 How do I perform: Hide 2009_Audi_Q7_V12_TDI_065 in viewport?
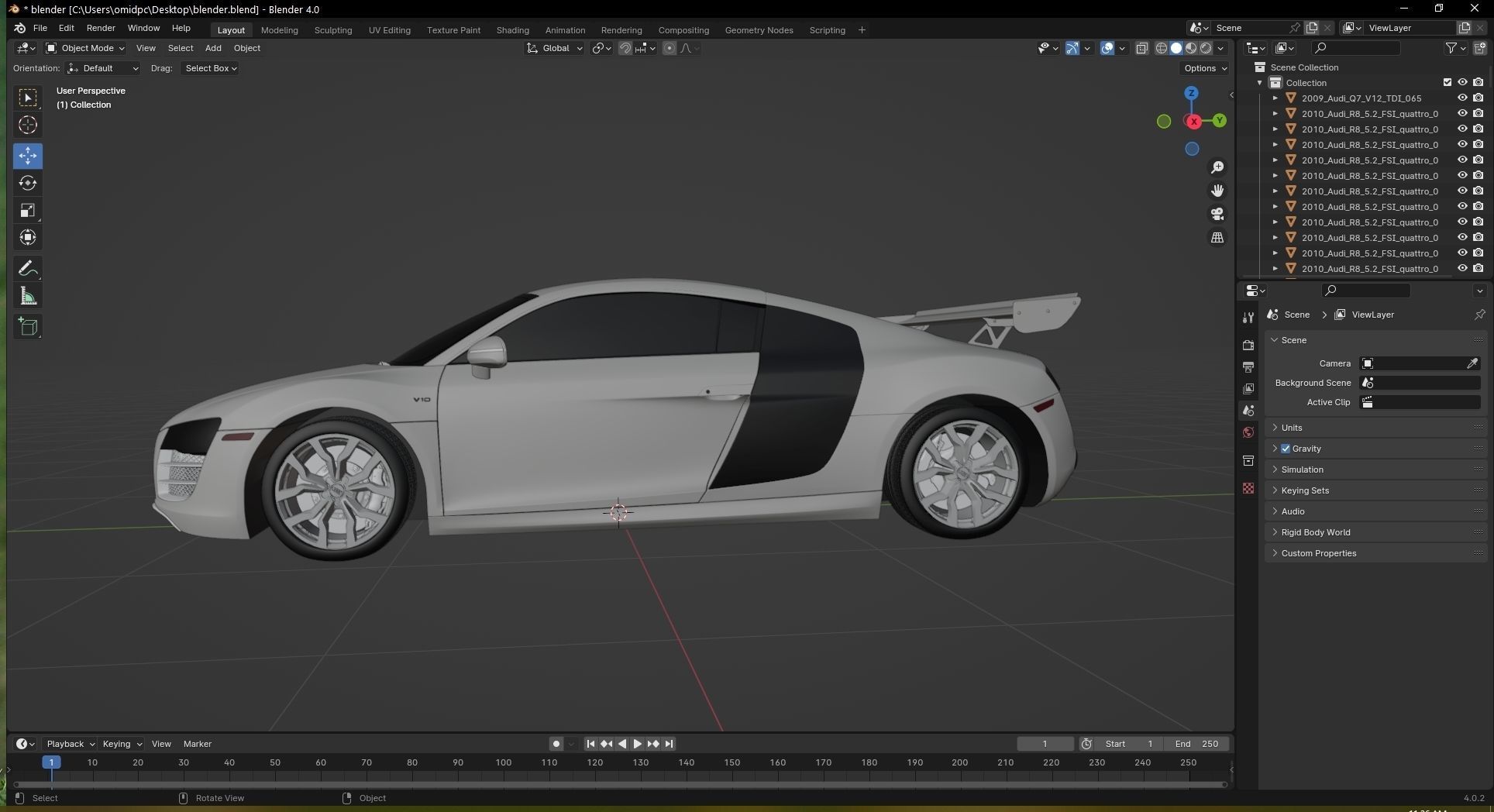[x=1462, y=98]
